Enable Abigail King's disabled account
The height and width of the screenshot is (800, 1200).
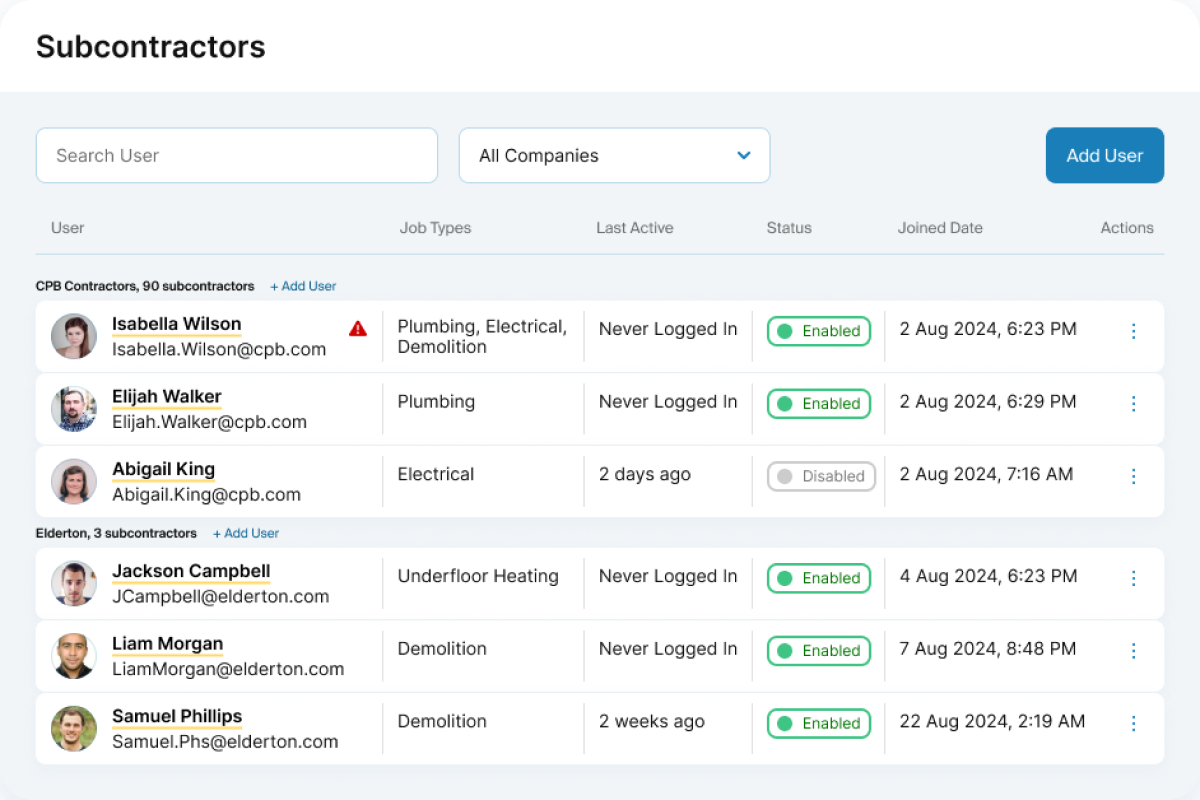[x=821, y=476]
